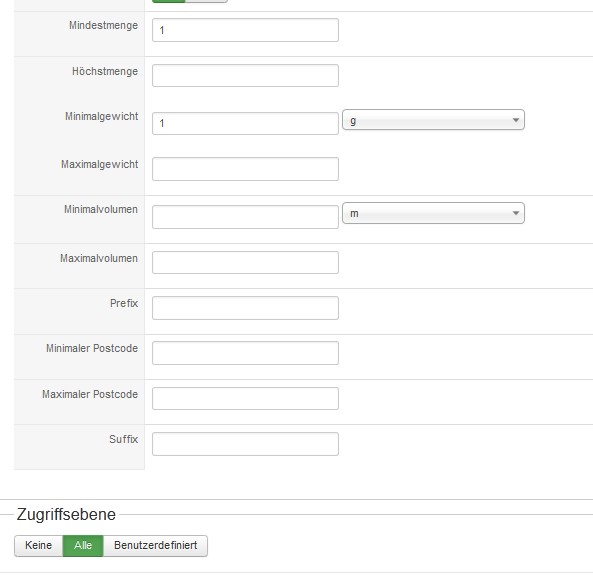Click the Minimalgewicht label text
The height and width of the screenshot is (577, 593).
(101, 116)
